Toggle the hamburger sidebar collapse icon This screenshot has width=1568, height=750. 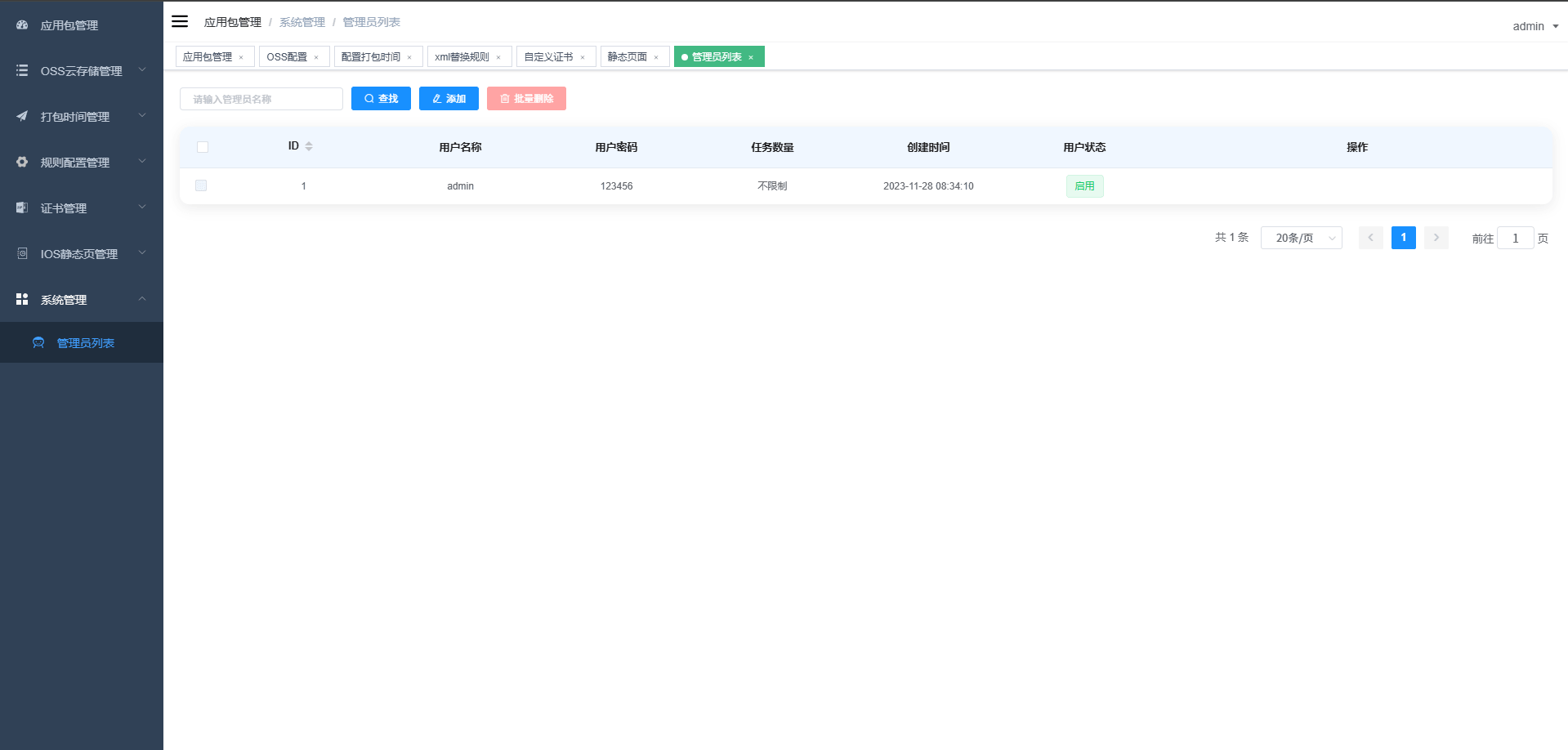(180, 21)
